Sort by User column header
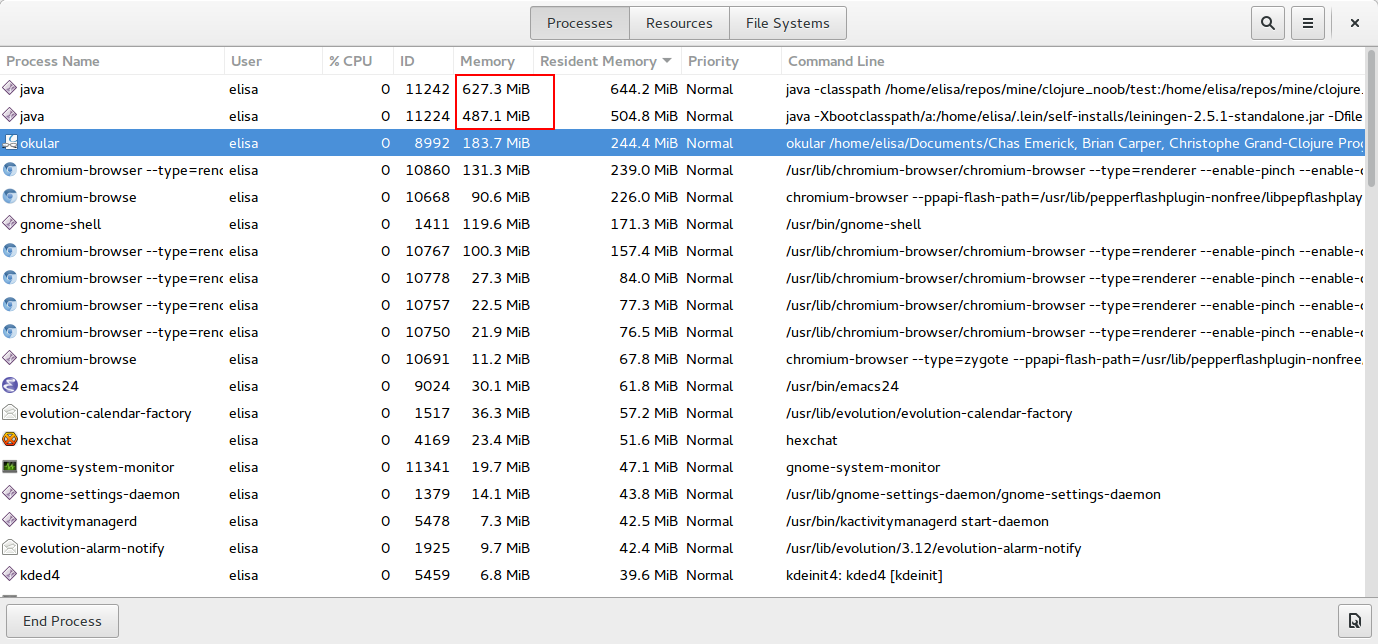The height and width of the screenshot is (644, 1378). coord(273,61)
